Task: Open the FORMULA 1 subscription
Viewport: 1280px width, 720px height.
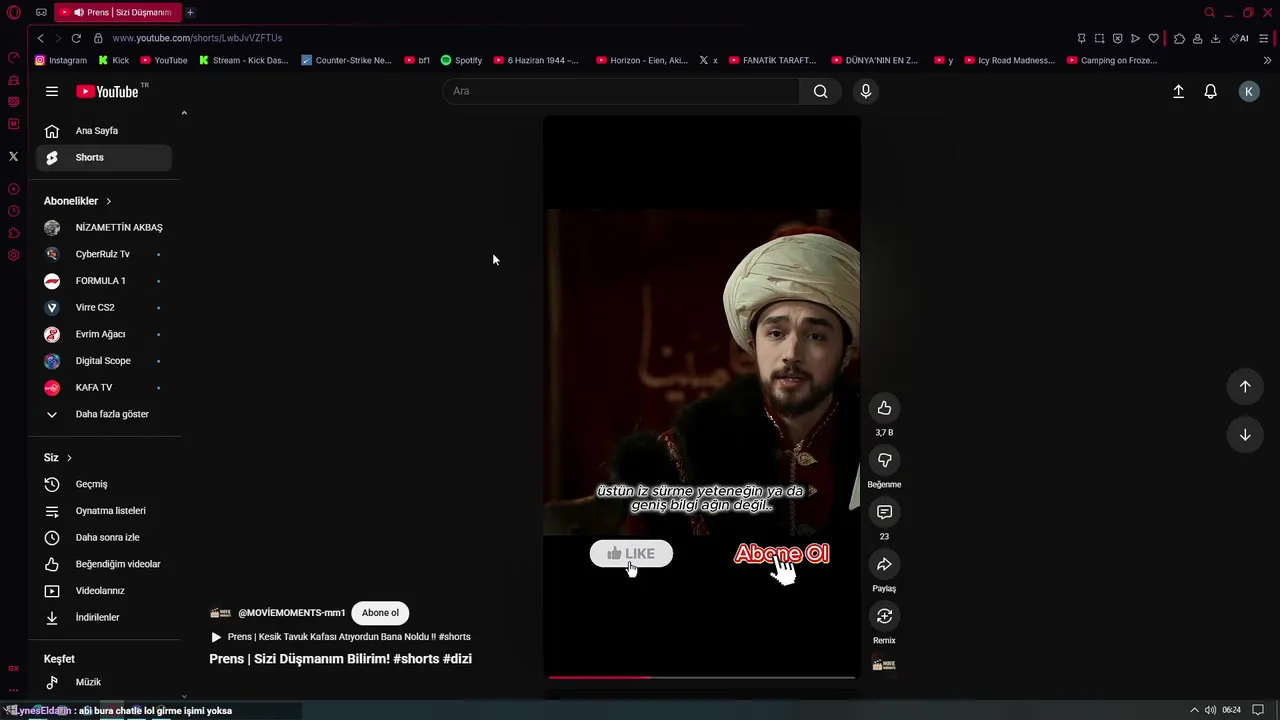Action: (104, 281)
